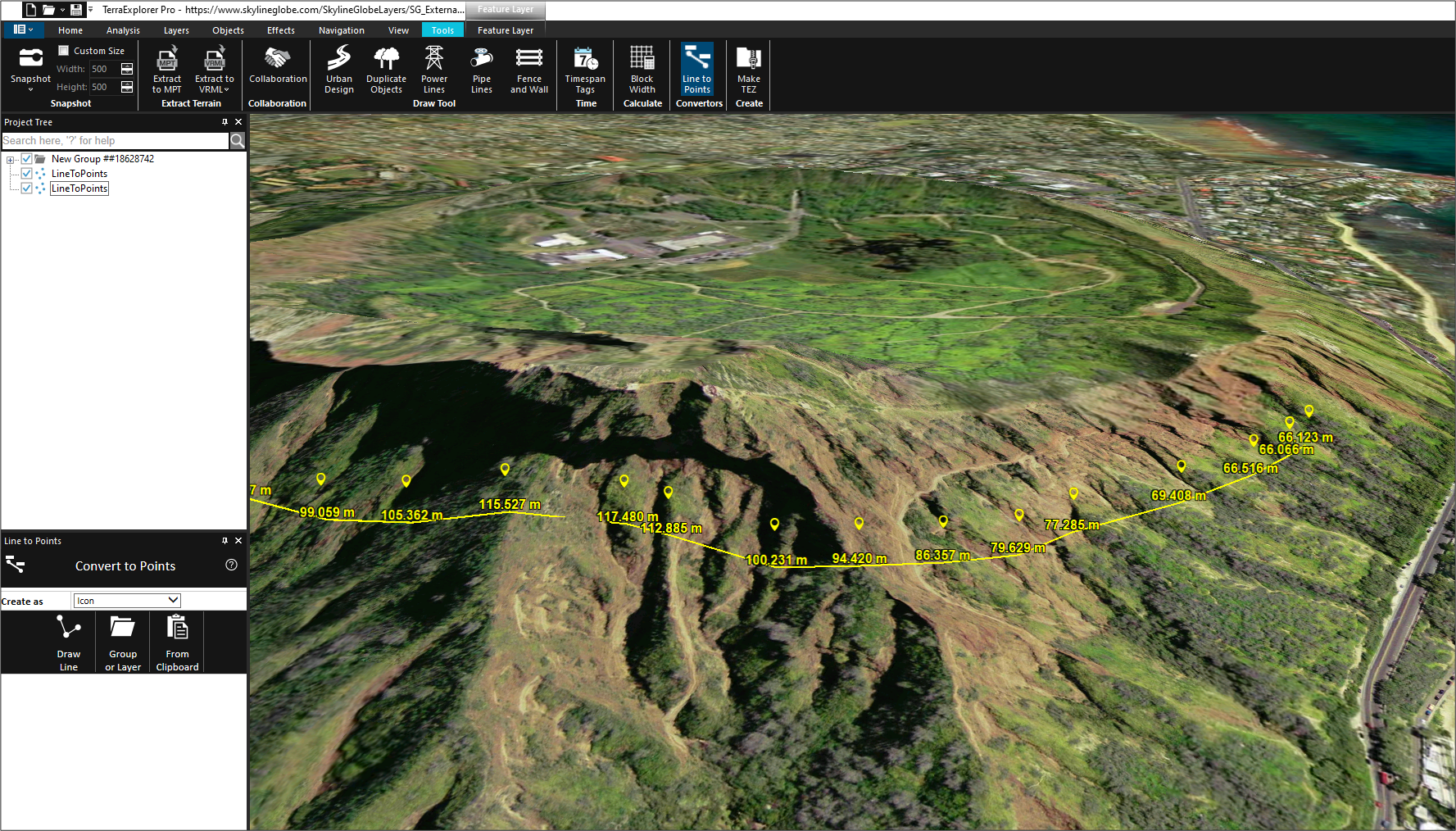Switch to the Analysis ribbon tab
This screenshot has height=831, width=1456.
[123, 30]
